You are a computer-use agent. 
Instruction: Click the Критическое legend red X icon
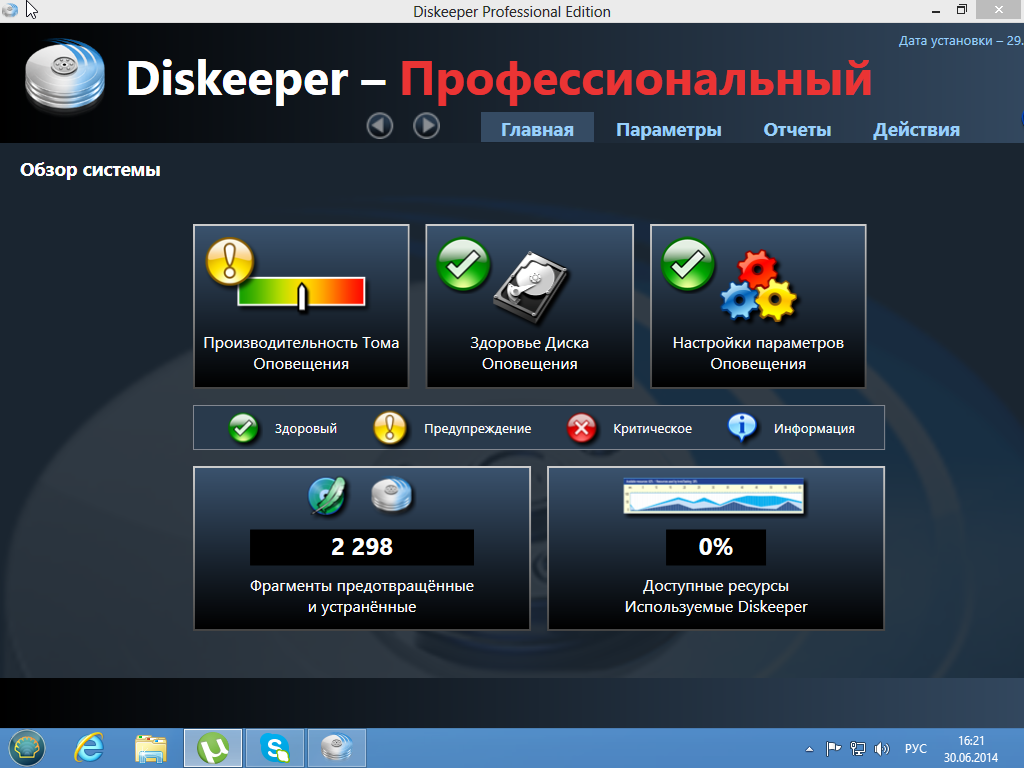point(581,428)
